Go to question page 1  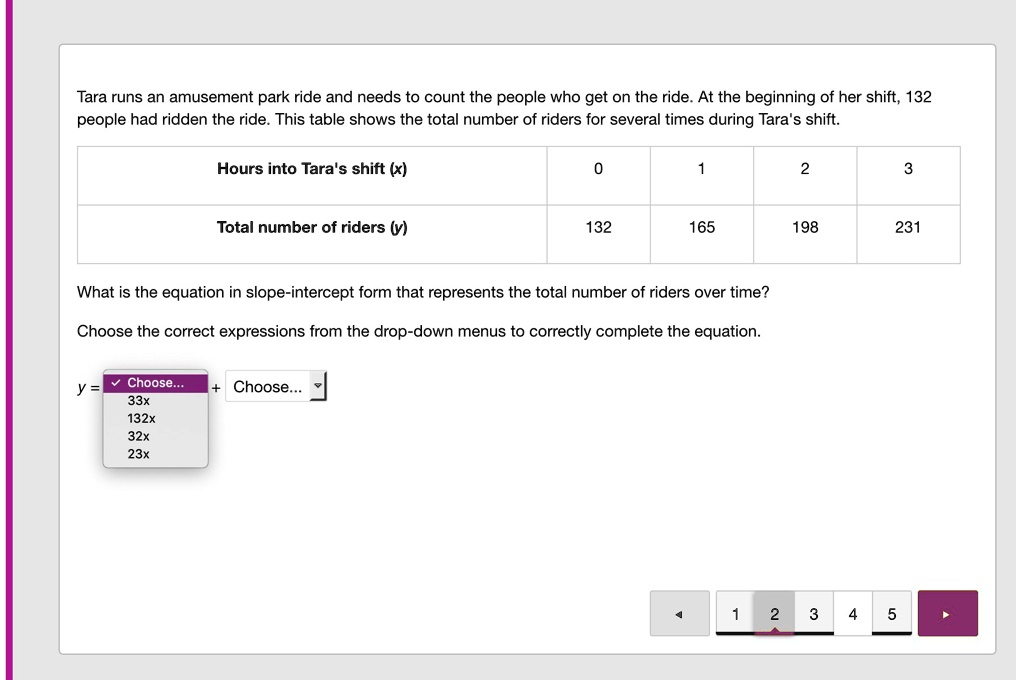point(735,613)
